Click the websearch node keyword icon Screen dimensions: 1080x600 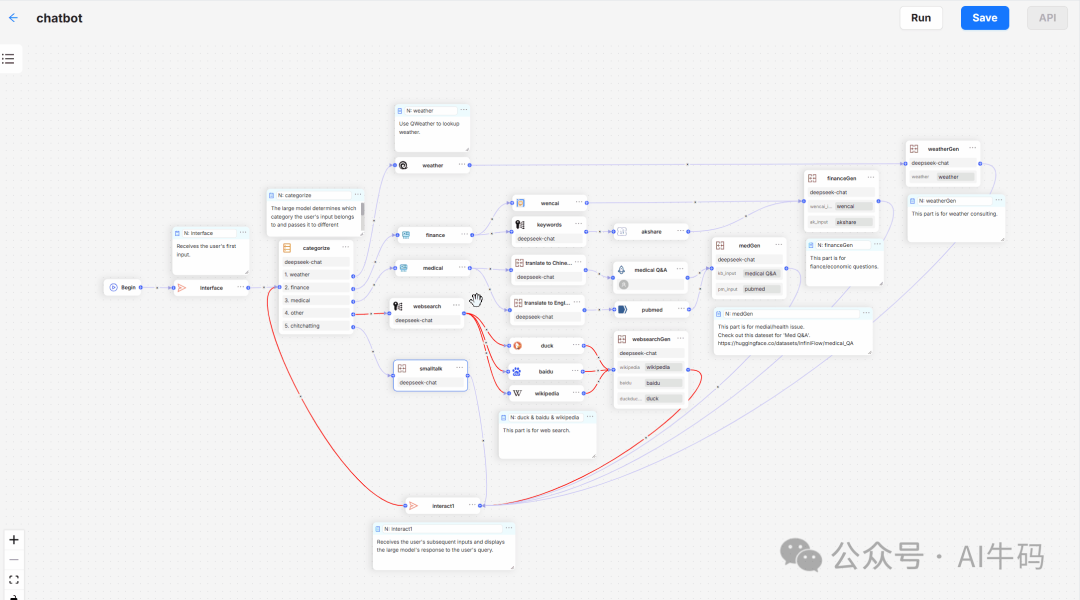tap(397, 306)
